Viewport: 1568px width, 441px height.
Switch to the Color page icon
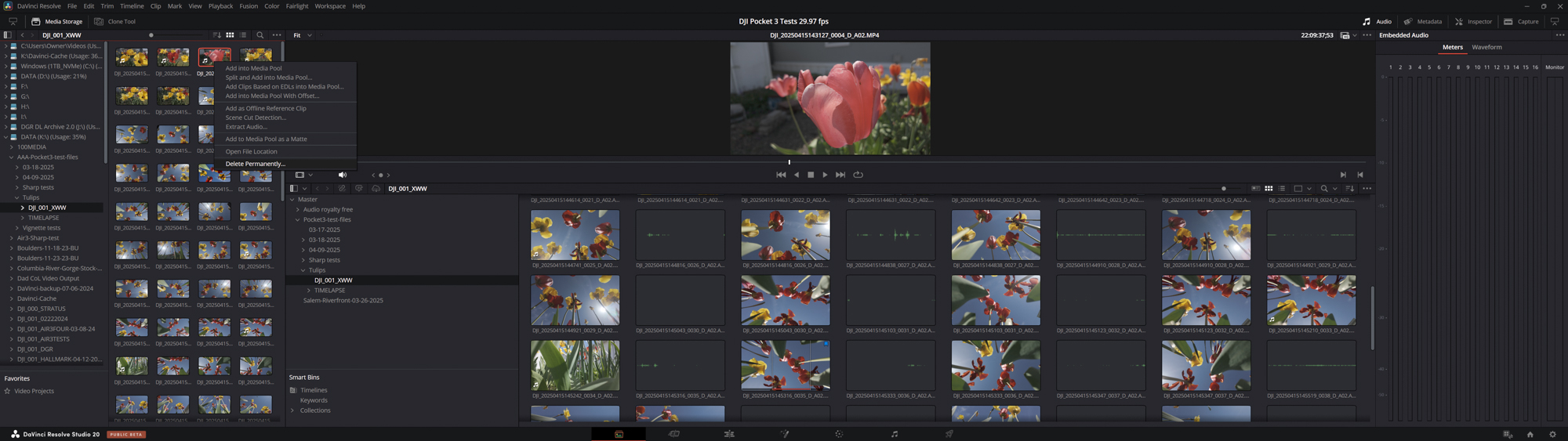pos(839,434)
